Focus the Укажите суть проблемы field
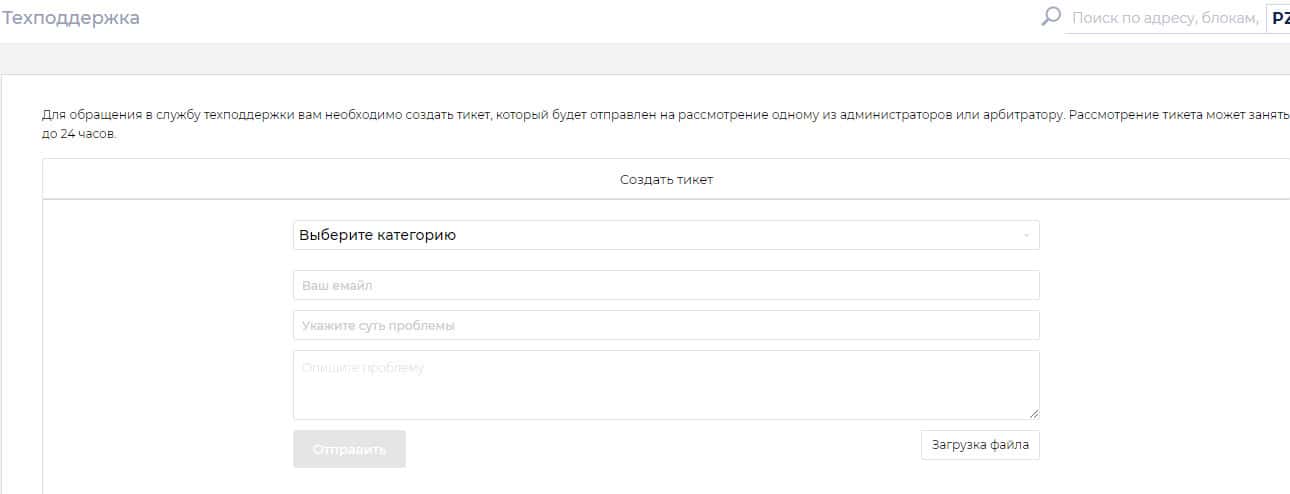The height and width of the screenshot is (494, 1290). tap(666, 326)
